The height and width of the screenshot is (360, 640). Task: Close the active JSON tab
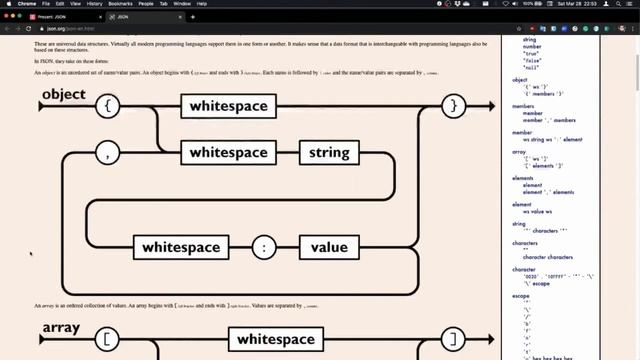pos(180,17)
